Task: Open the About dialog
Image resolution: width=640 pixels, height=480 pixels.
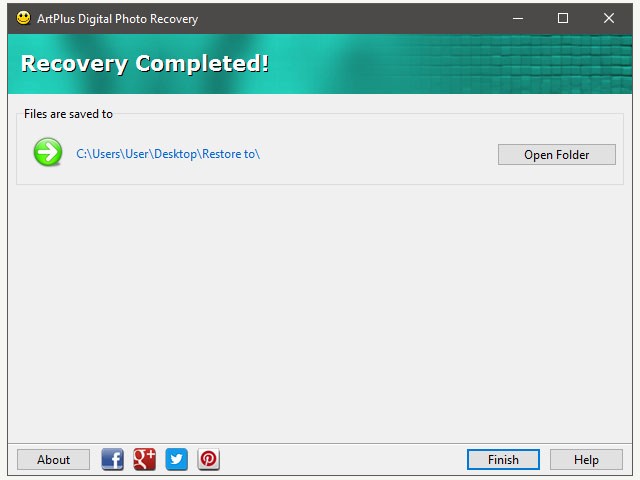Action: click(x=53, y=460)
